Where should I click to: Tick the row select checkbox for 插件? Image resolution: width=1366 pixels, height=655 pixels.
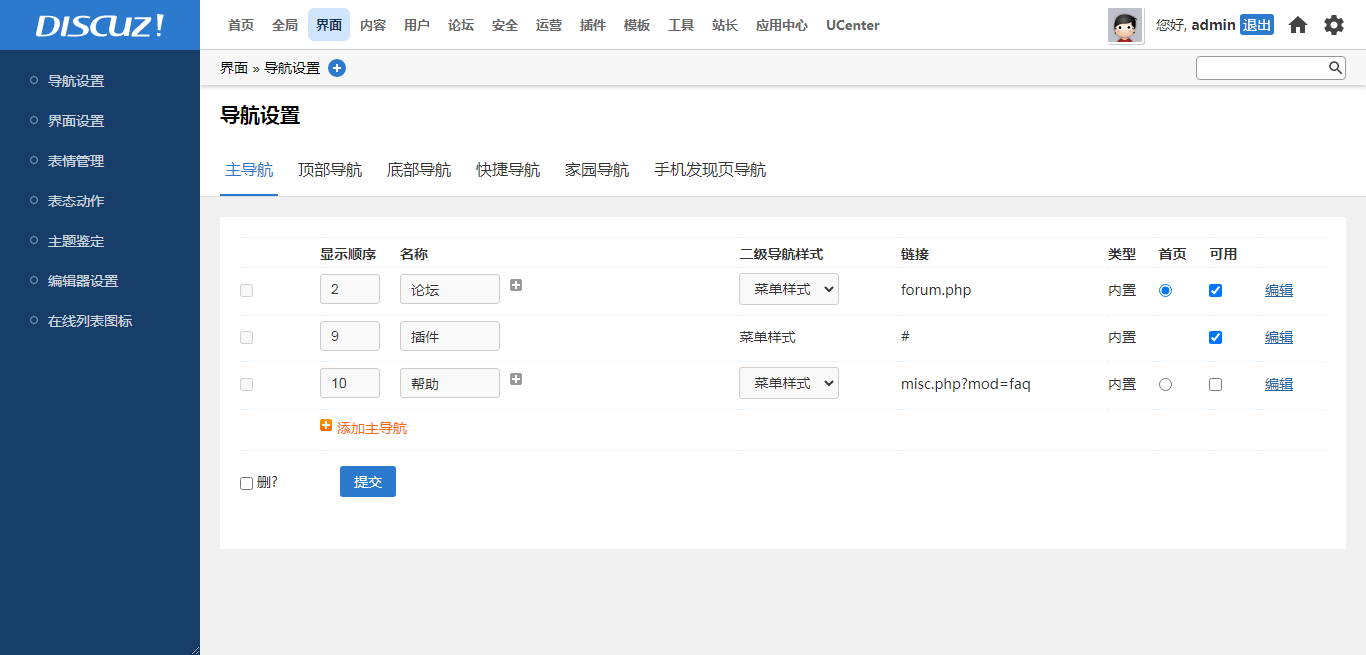[x=246, y=337]
